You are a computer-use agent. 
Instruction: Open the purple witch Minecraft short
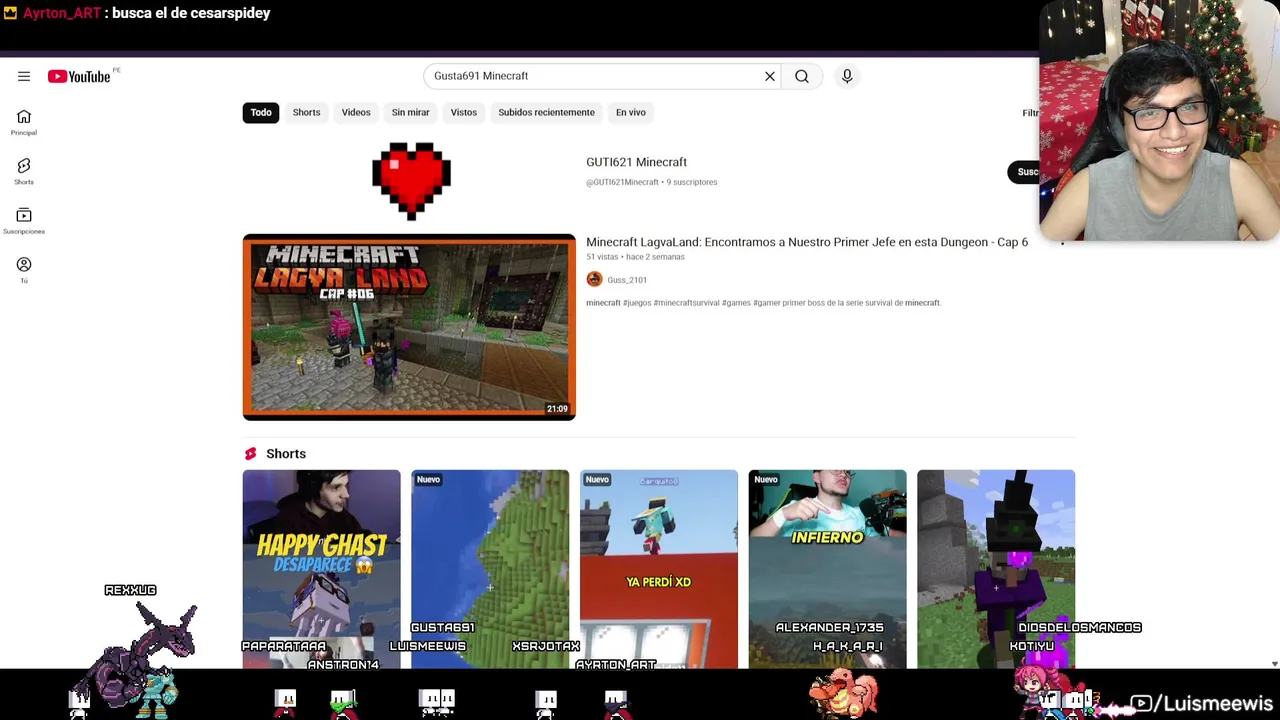pos(996,568)
